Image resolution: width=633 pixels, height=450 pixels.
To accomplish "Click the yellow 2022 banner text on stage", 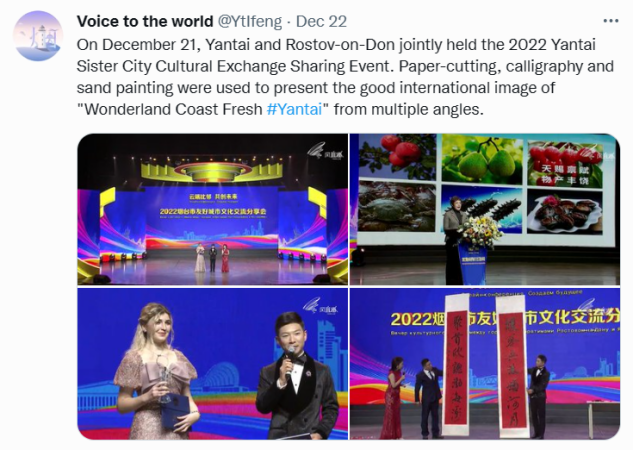I will pyautogui.click(x=213, y=211).
